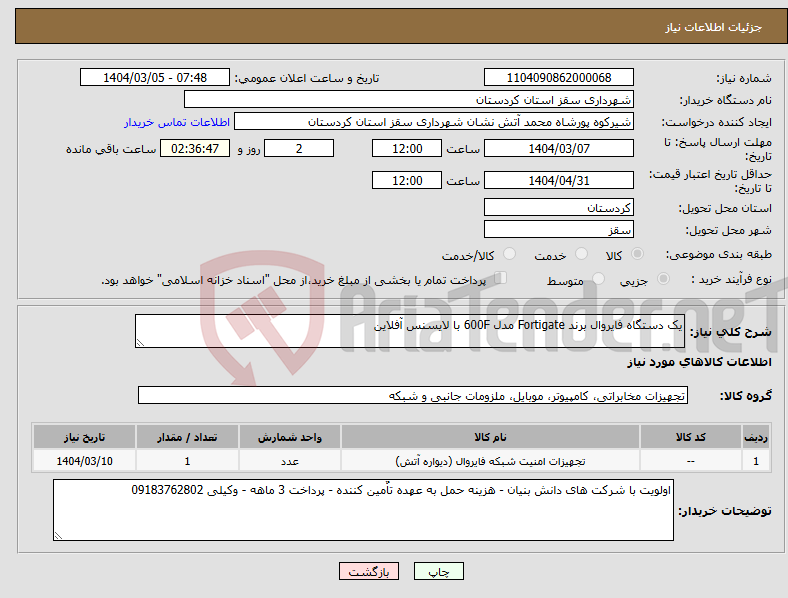Click the remaining time field 02:36:47

click(x=195, y=148)
